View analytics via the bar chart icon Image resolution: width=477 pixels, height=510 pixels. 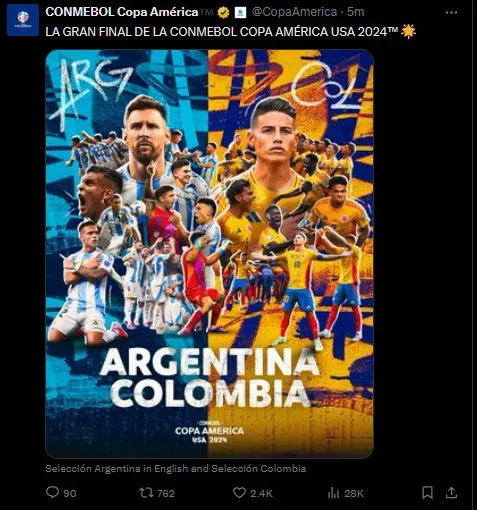coord(333,493)
